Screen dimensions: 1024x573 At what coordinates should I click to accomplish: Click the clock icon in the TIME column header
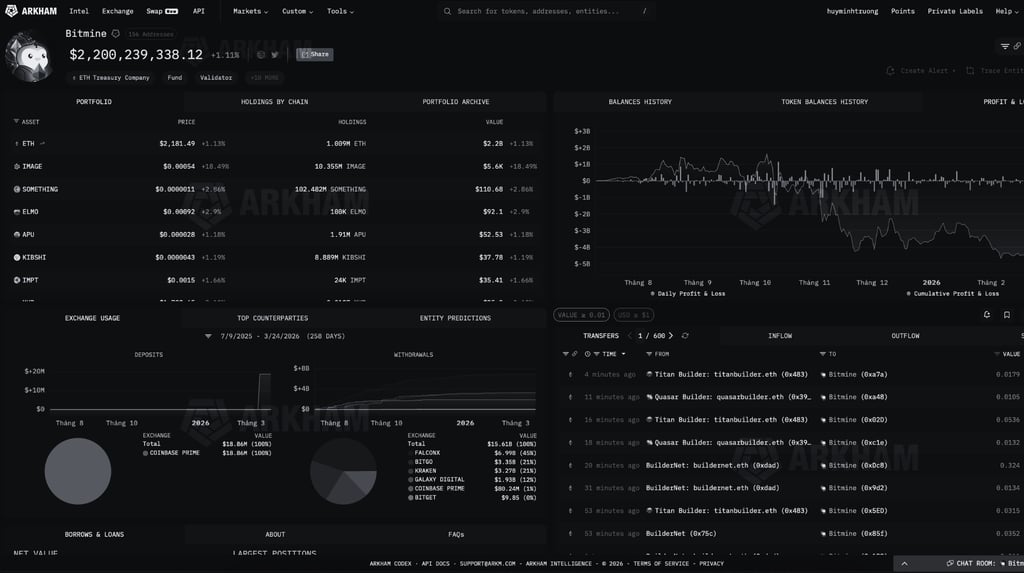tap(588, 354)
